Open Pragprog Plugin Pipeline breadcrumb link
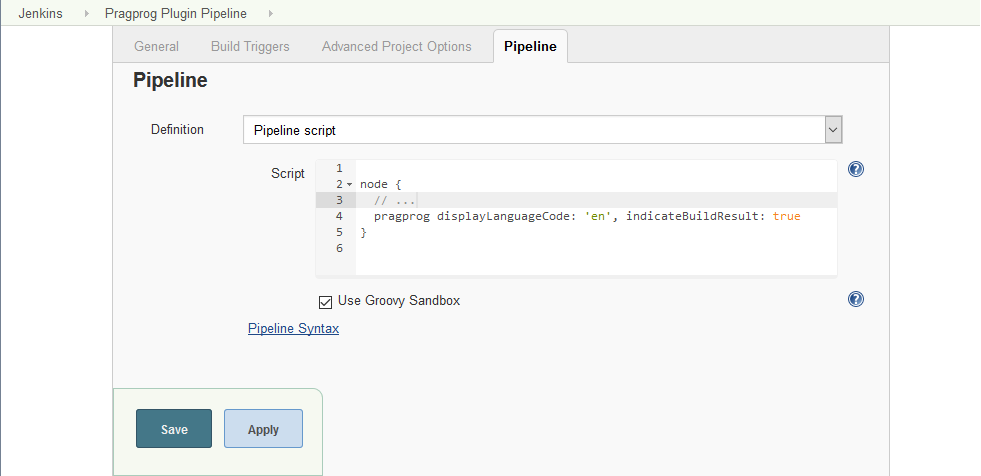Image resolution: width=981 pixels, height=476 pixels. (x=175, y=14)
